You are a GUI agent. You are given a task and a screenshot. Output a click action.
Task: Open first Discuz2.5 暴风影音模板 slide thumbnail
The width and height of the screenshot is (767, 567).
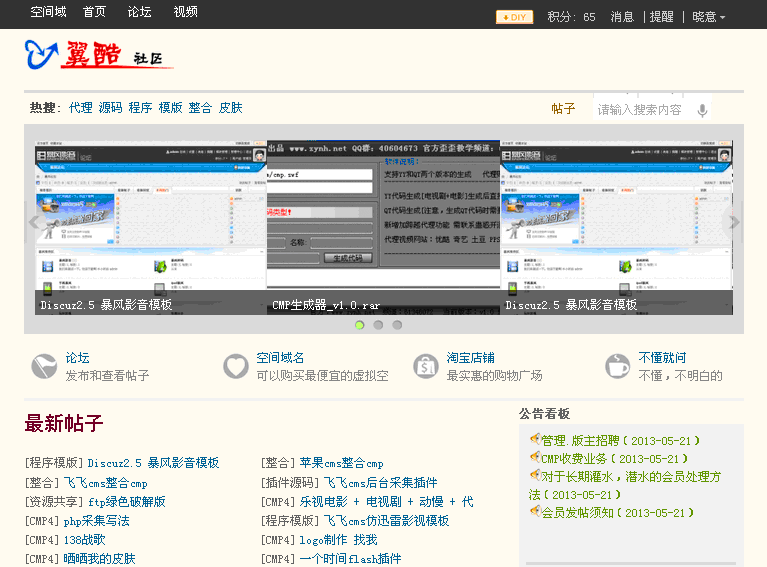coord(151,227)
